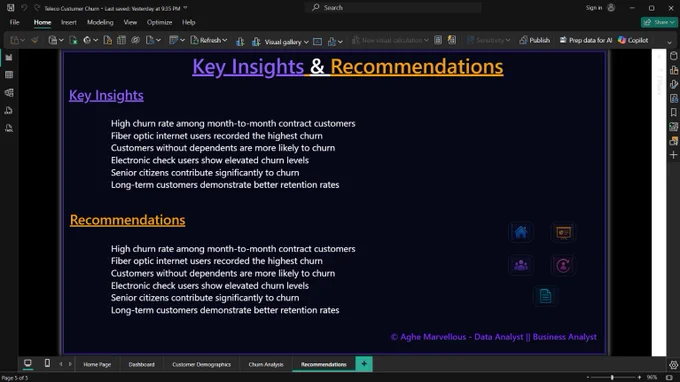Open DAX query view in left sidebar
Image resolution: width=680 pixels, height=382 pixels.
(x=9, y=111)
